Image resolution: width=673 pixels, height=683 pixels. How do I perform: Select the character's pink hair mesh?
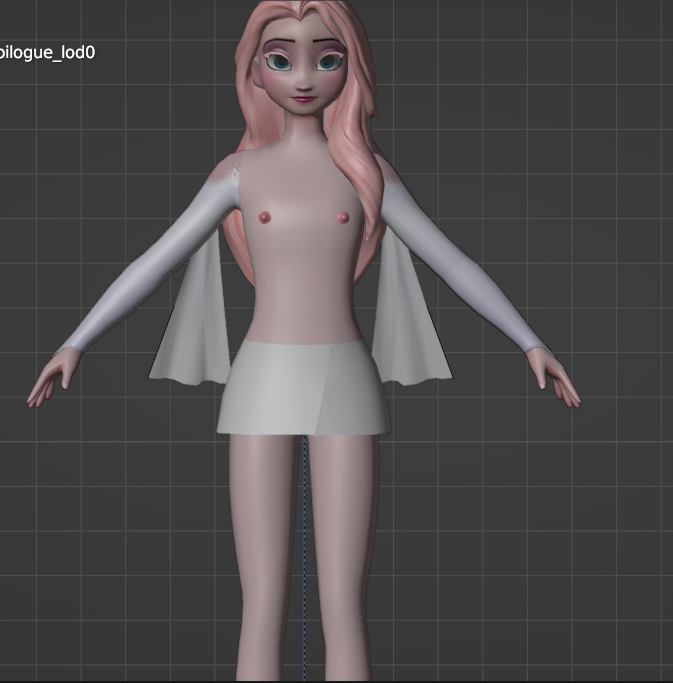(356, 144)
